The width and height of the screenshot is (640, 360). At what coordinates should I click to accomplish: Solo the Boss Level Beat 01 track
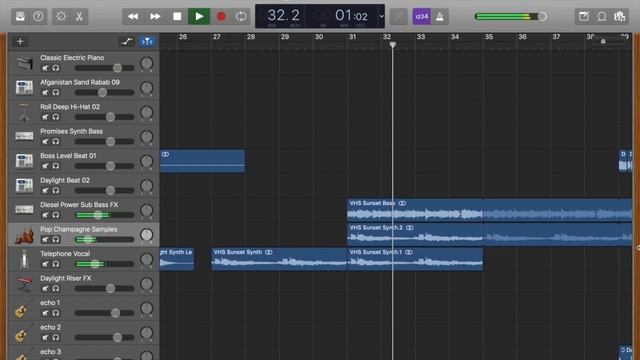click(56, 166)
